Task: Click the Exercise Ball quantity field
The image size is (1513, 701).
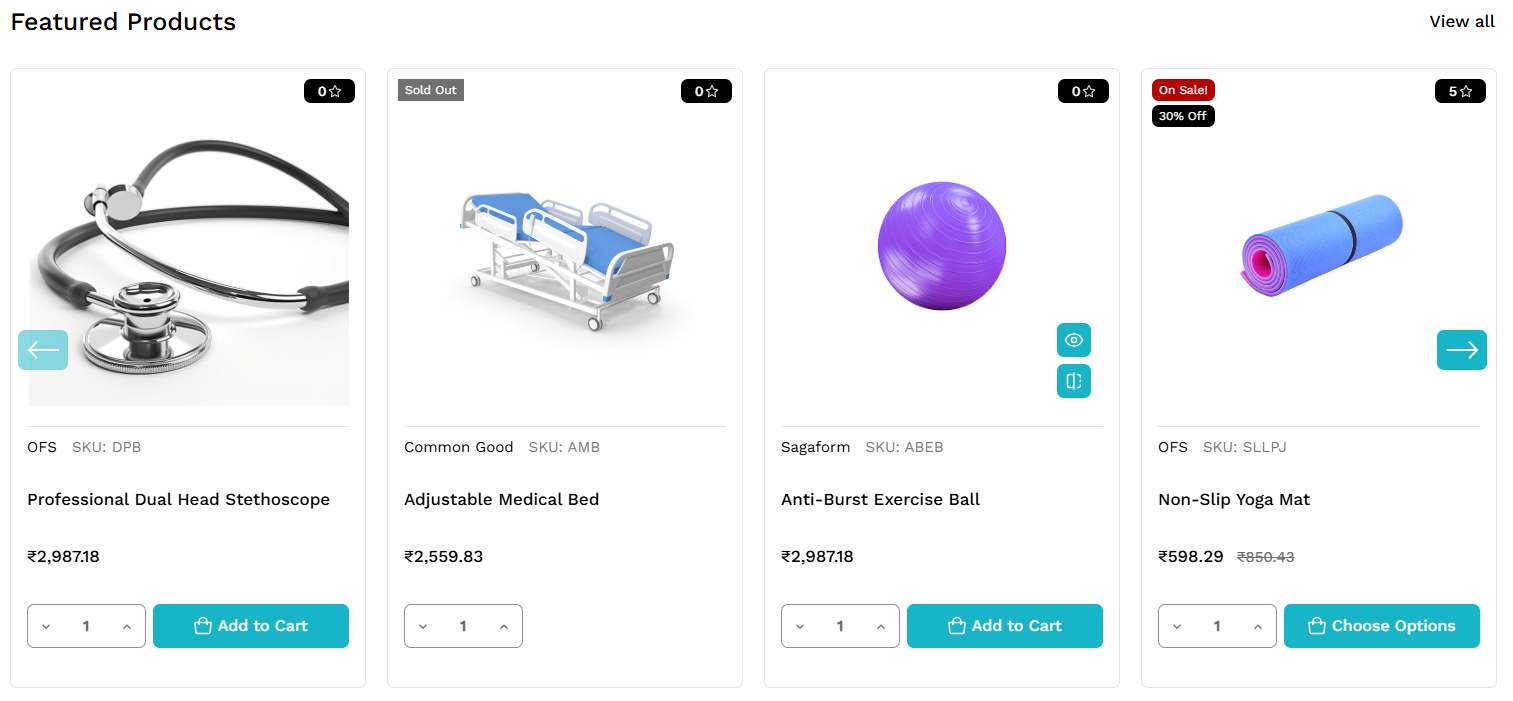Action: pos(840,626)
